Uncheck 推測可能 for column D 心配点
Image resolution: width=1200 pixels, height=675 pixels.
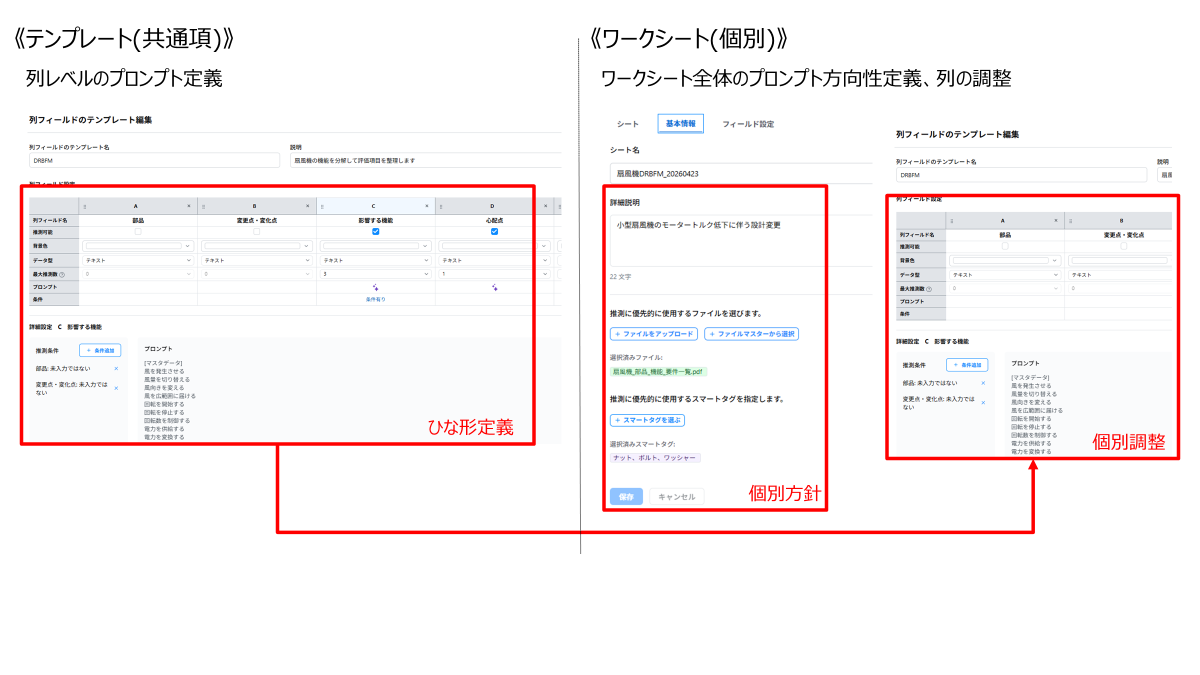(494, 231)
